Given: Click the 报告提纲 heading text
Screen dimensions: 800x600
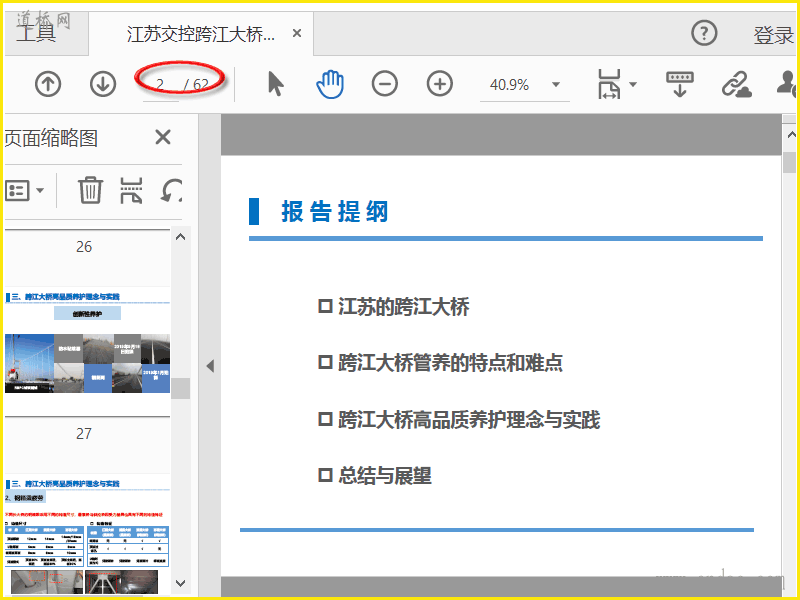Looking at the screenshot, I should pyautogui.click(x=335, y=211).
